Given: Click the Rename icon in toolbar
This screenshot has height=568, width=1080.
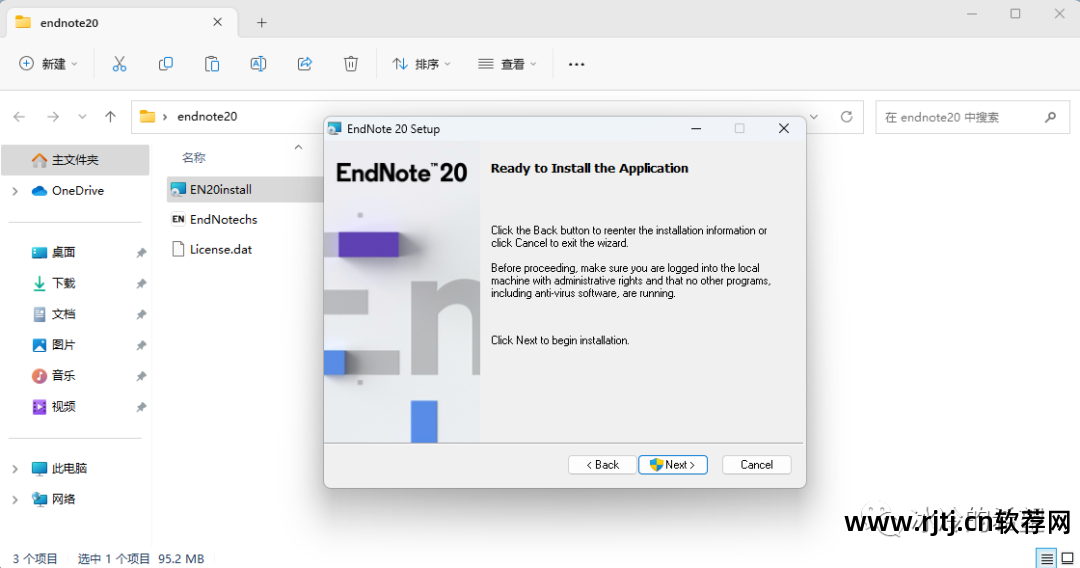Looking at the screenshot, I should coord(258,64).
